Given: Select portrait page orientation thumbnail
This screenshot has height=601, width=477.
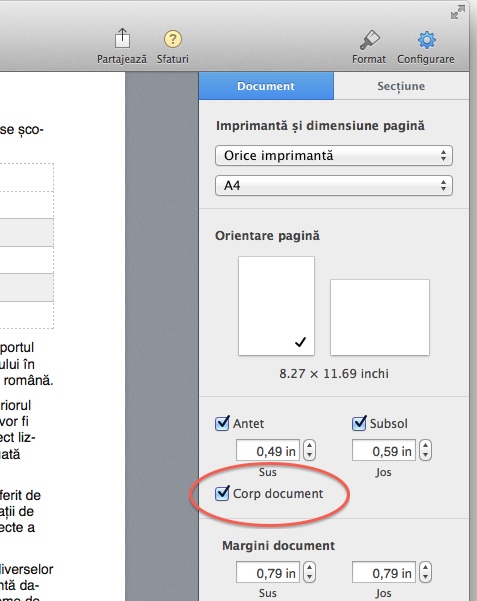Looking at the screenshot, I should (276, 306).
